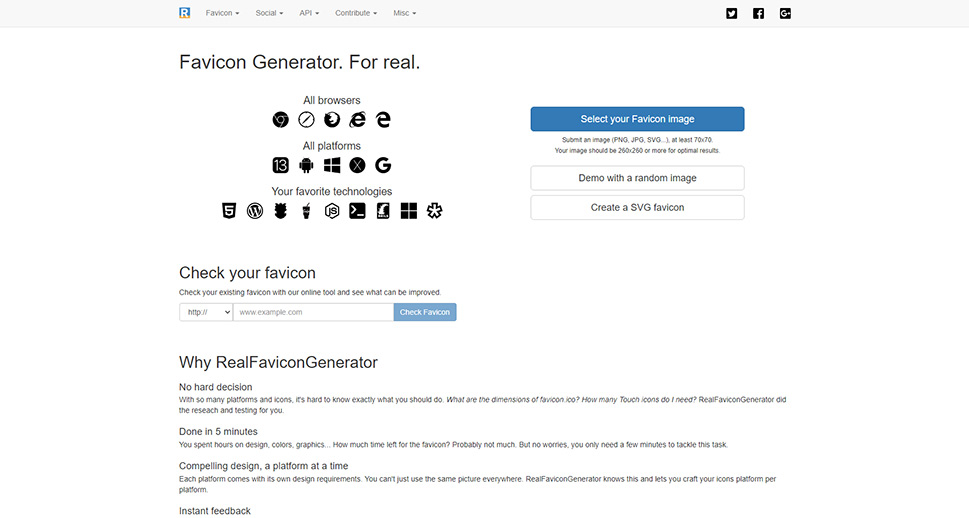The height and width of the screenshot is (518, 969).
Task: Click Select your Favicon image button
Action: 637,119
